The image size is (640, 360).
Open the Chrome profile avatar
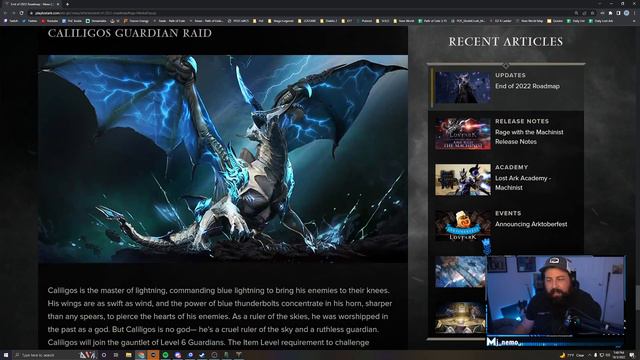point(626,13)
